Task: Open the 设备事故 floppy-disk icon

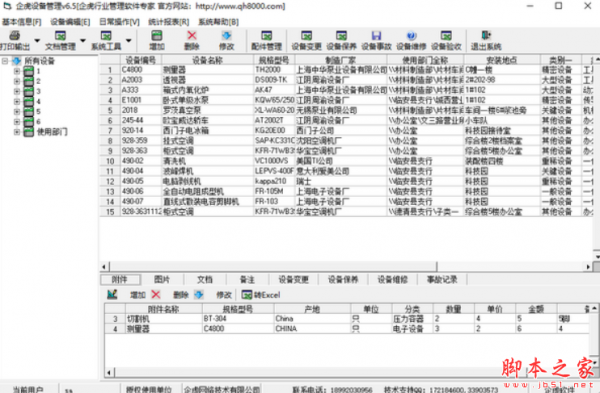Action: click(377, 36)
